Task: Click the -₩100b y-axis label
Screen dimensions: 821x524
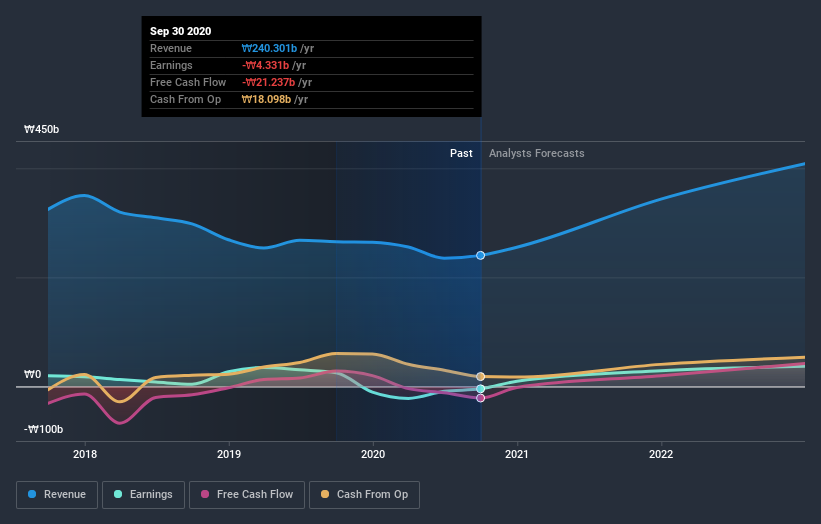Action: coord(43,429)
